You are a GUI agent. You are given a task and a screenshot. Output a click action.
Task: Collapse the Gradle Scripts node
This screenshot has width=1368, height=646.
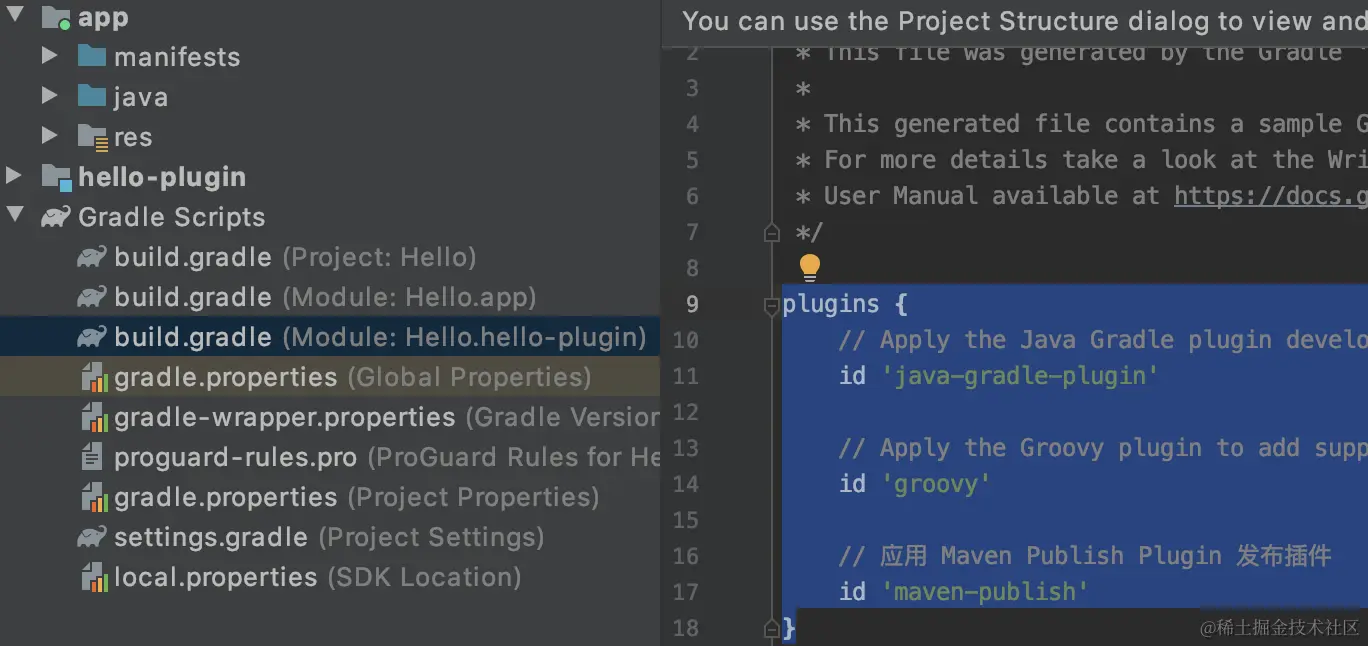(16, 215)
